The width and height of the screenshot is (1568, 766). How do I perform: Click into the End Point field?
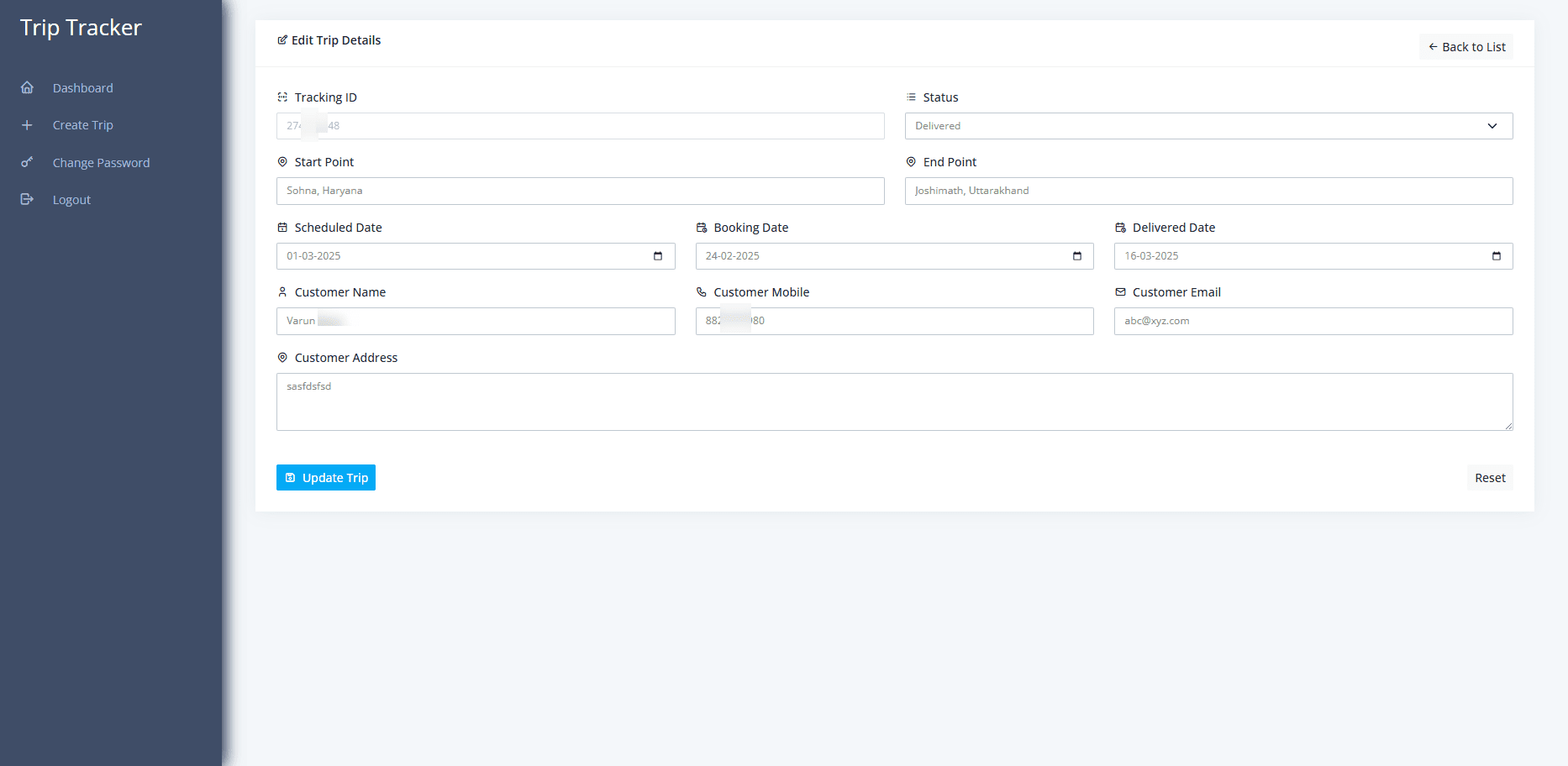point(1208,191)
